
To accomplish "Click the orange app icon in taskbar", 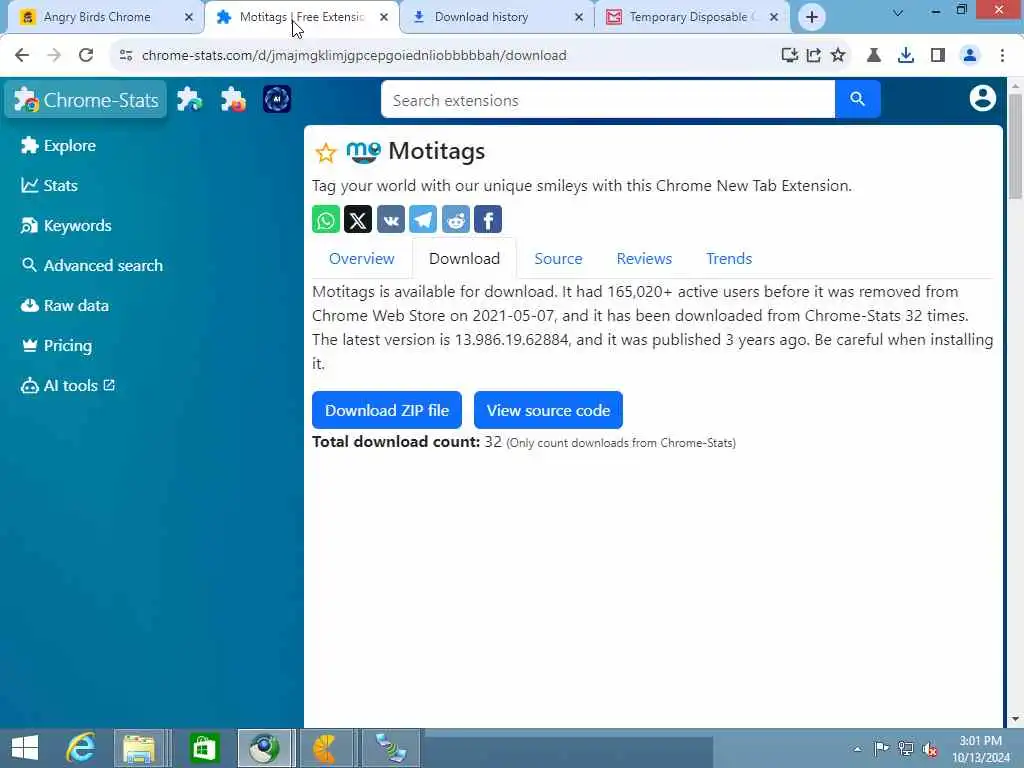I will click(x=326, y=748).
